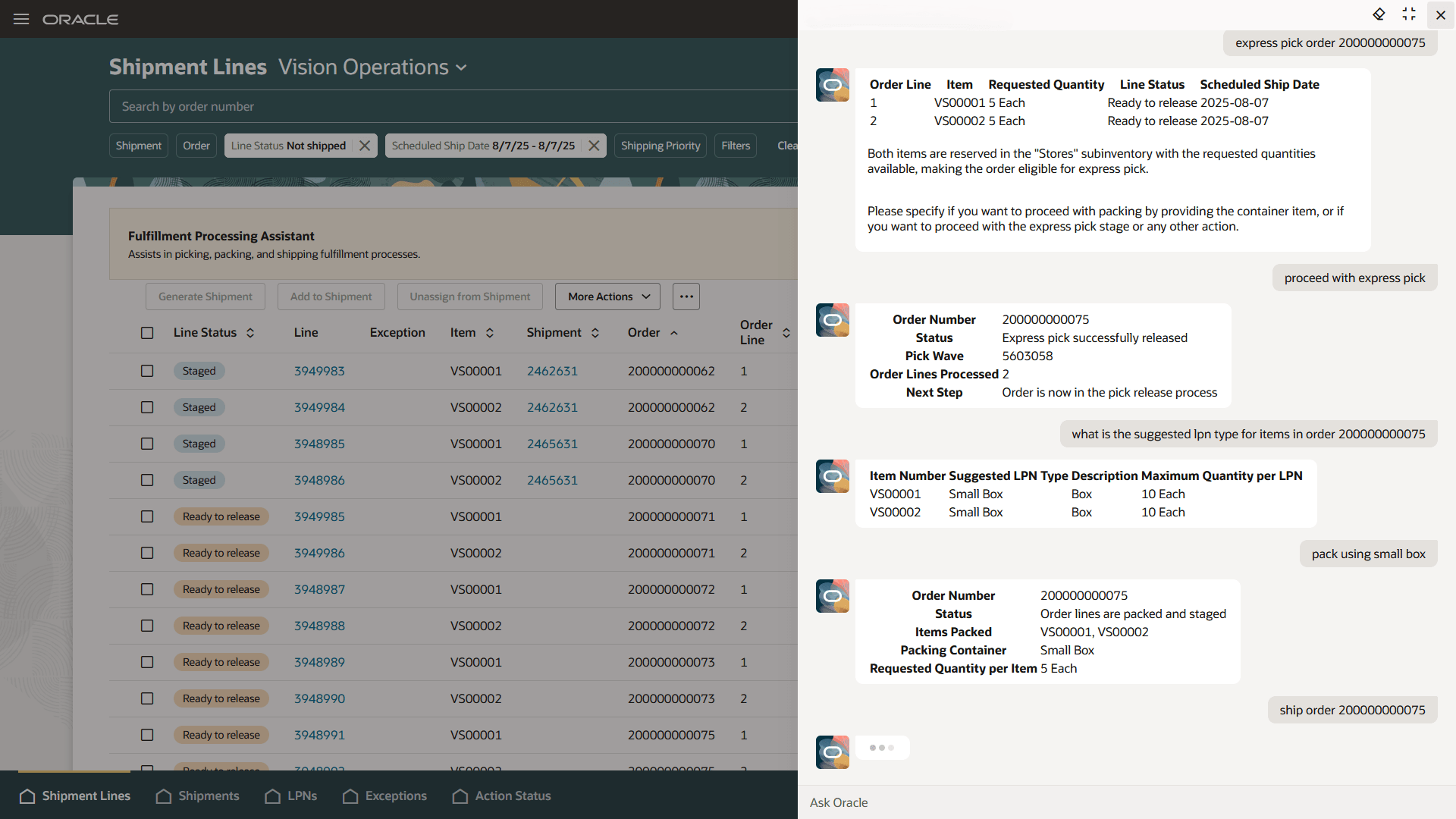Viewport: 1456px width, 819px height.
Task: Select the checkbox for line 3948987
Action: coord(147,589)
